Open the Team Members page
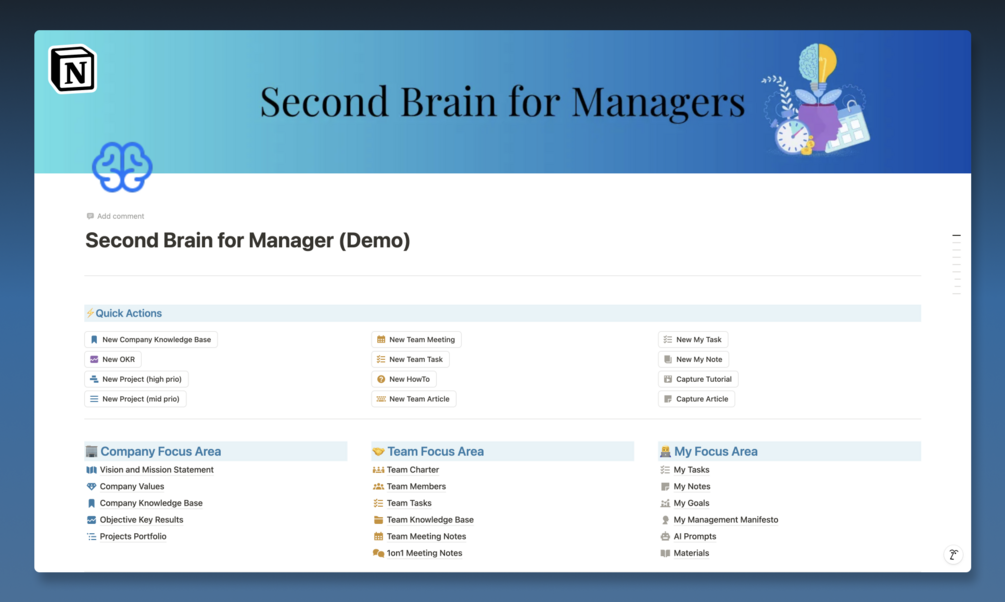Viewport: 1005px width, 602px height. point(416,487)
